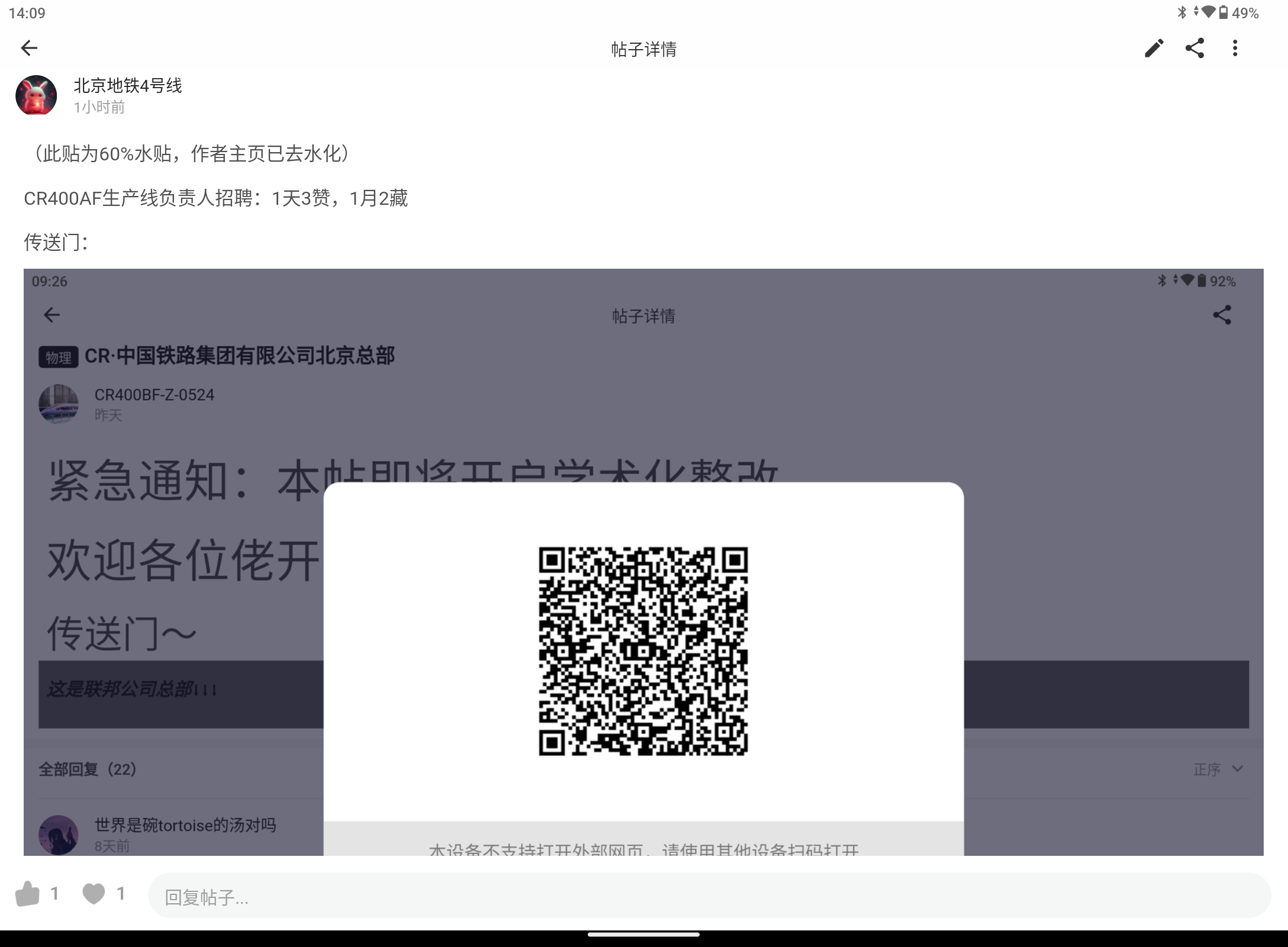
Task: Tap the navigation gesture bar at bottom
Action: point(643,935)
